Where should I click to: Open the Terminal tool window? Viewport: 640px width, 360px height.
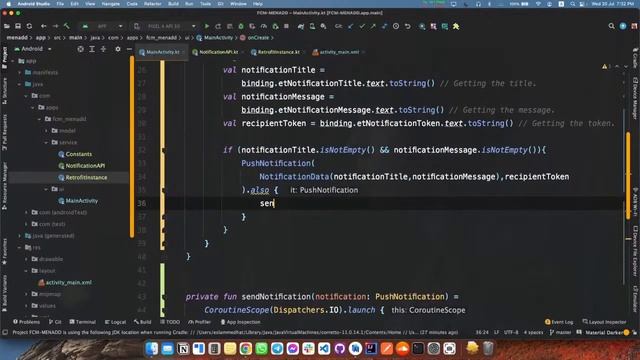(x=82, y=322)
